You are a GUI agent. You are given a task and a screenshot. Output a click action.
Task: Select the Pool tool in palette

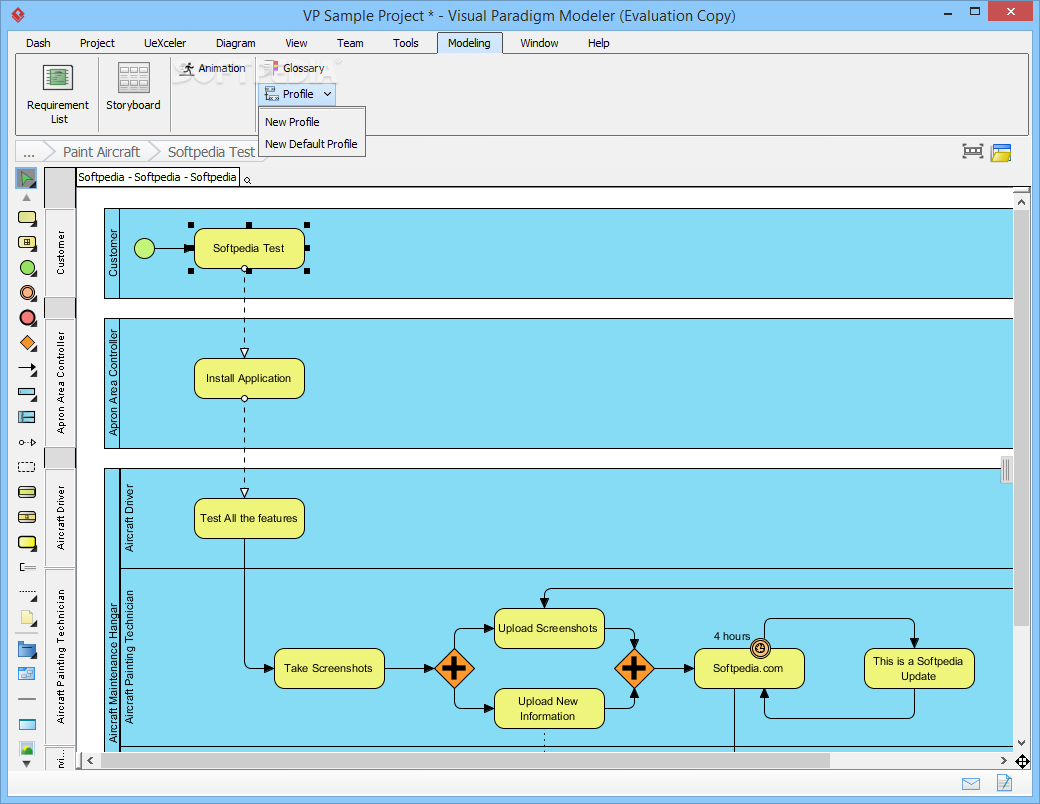(27, 393)
